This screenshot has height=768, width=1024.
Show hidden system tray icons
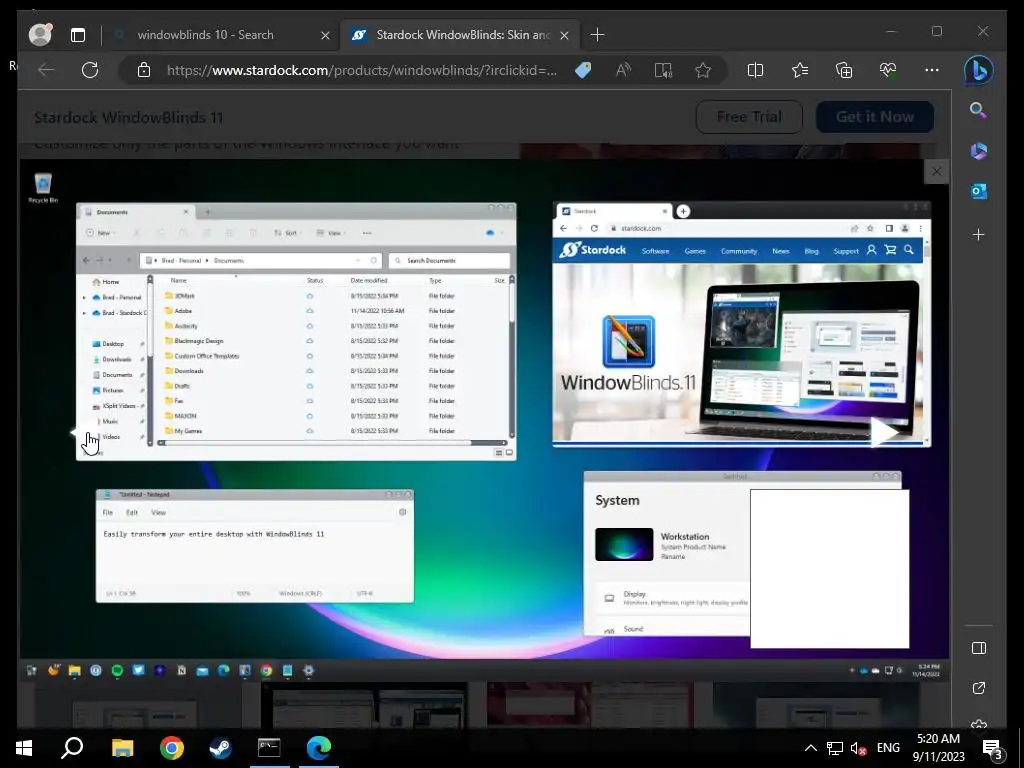coord(810,748)
